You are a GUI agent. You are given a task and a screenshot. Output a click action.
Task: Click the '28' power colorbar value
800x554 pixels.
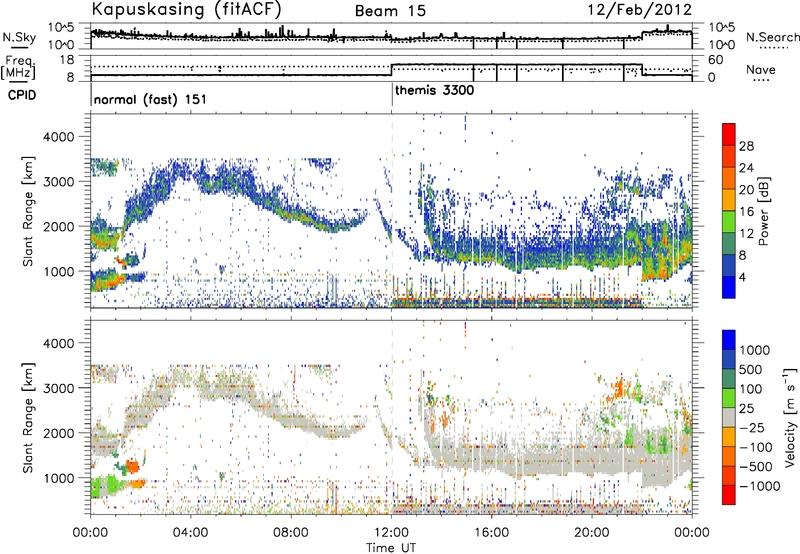click(x=746, y=146)
